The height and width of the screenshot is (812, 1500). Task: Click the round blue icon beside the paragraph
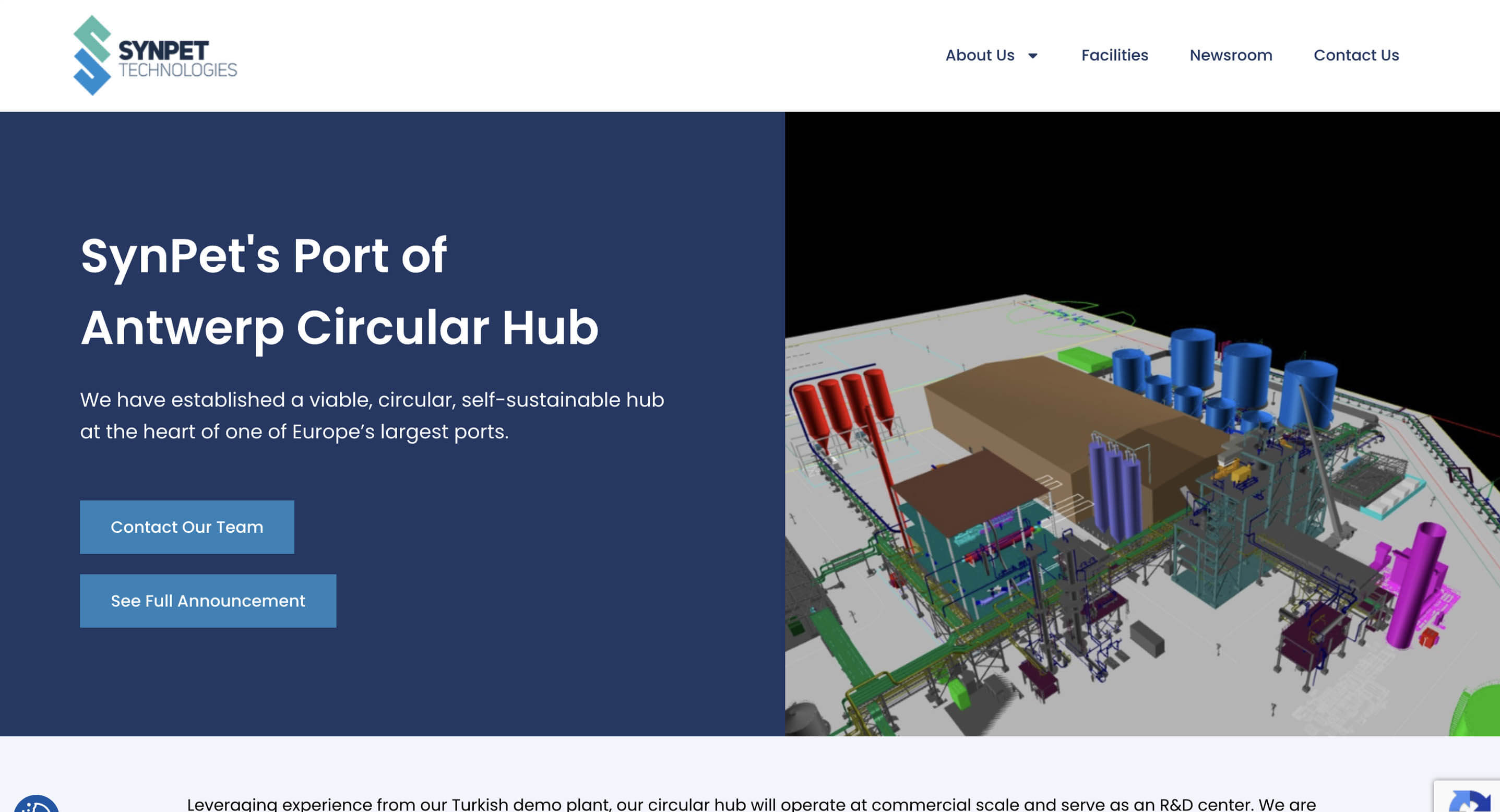tap(36, 804)
